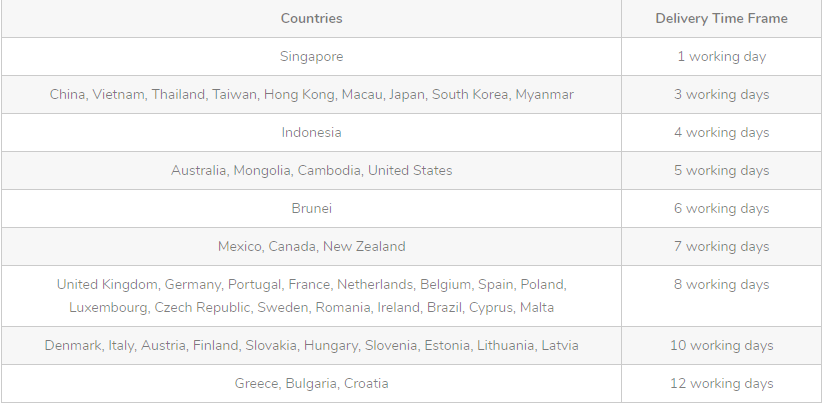Select the Singapore cell

[x=311, y=56]
